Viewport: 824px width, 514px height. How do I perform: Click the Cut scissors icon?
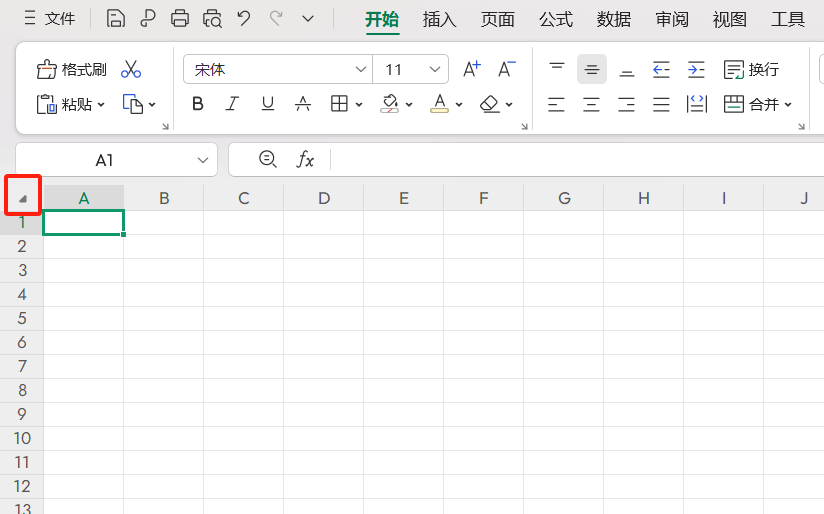131,69
